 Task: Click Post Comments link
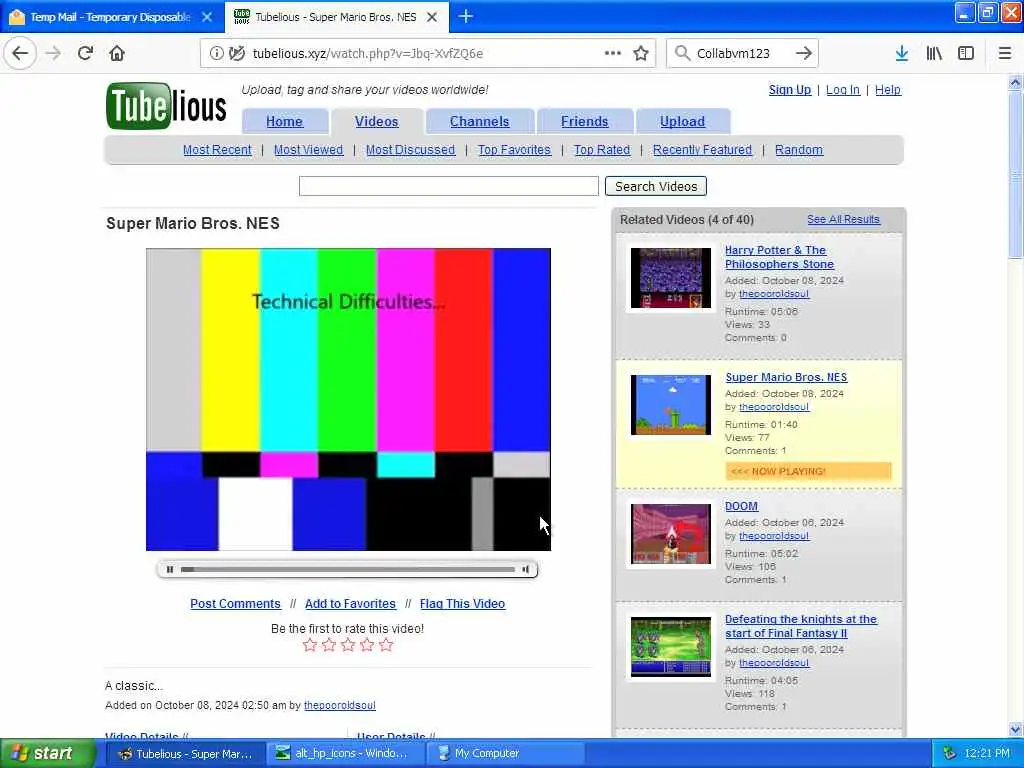235,603
